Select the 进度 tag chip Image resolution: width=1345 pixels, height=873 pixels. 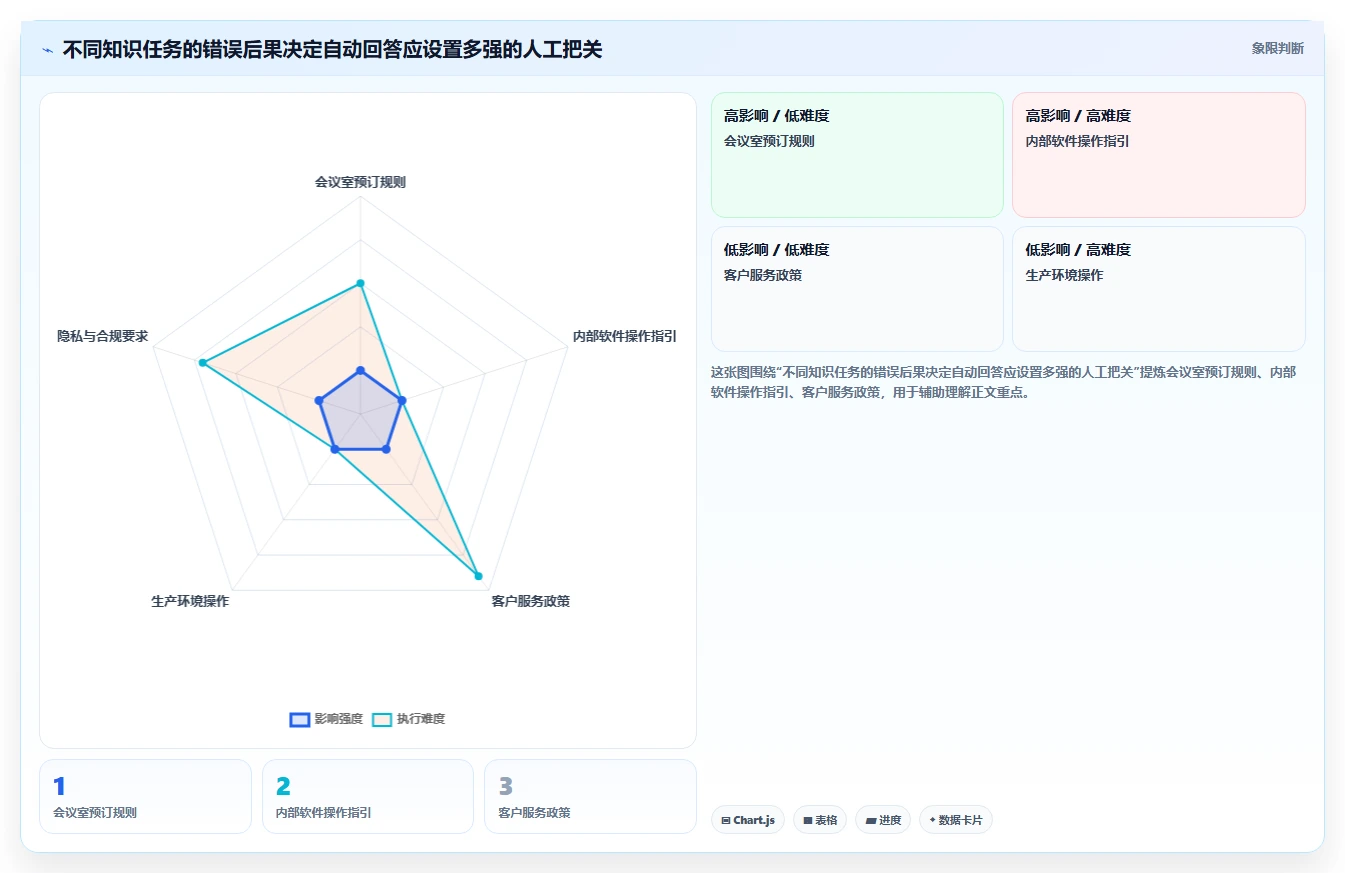coord(883,820)
